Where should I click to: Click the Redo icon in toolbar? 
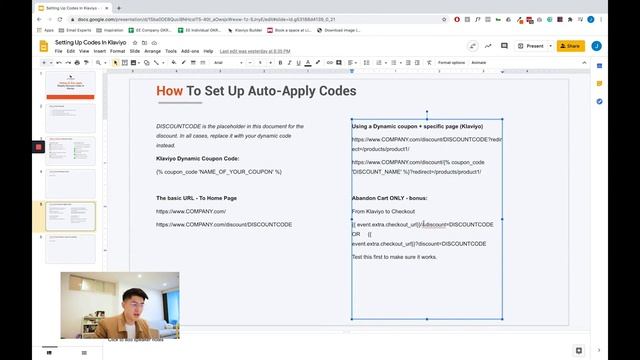[68, 62]
